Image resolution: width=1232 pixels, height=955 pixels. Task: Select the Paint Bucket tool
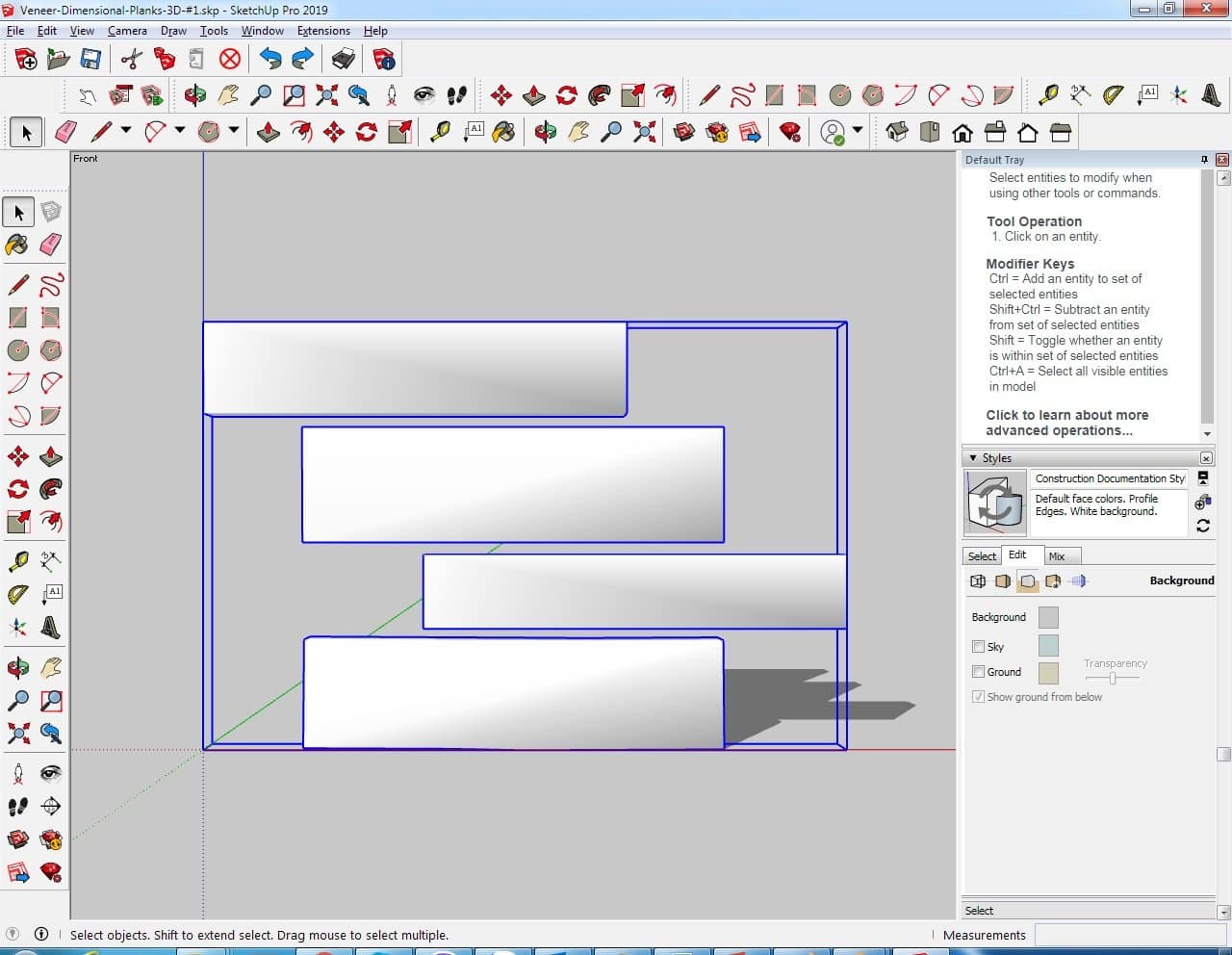click(18, 245)
